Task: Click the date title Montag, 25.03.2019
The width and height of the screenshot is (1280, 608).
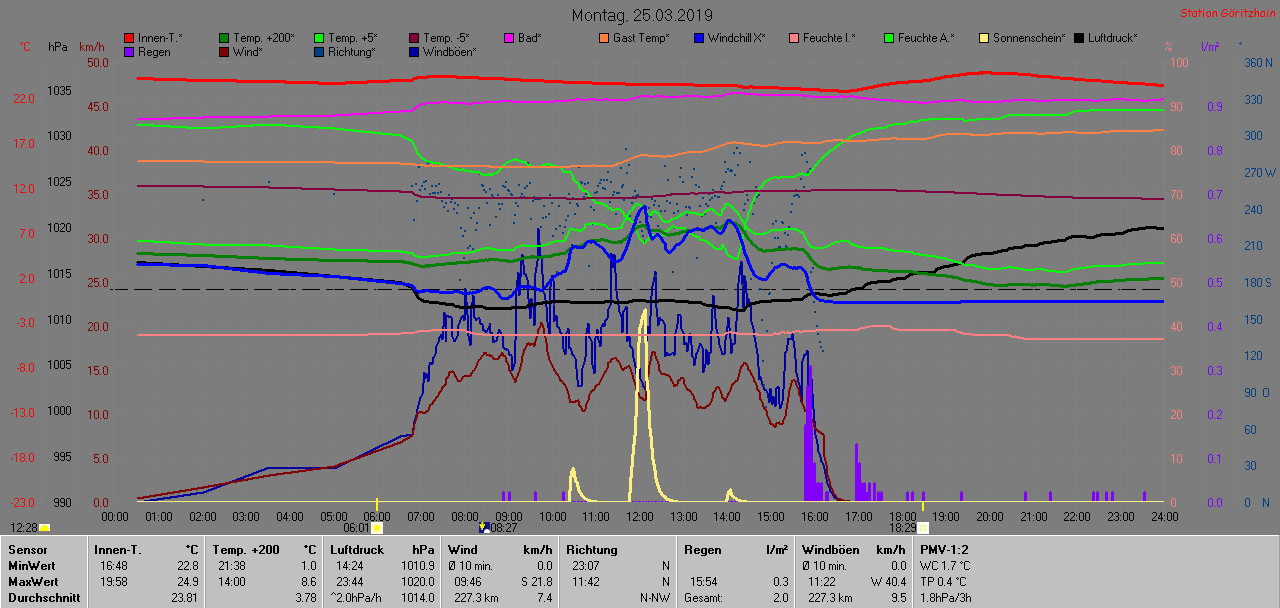Action: coord(642,15)
